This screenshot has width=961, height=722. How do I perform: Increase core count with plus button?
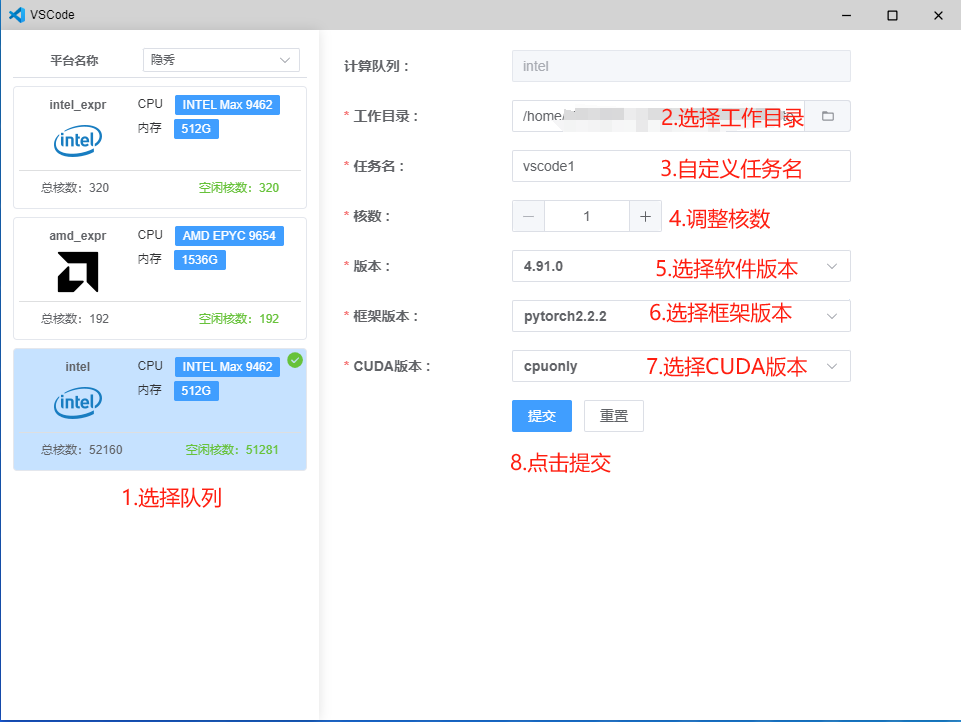(645, 216)
